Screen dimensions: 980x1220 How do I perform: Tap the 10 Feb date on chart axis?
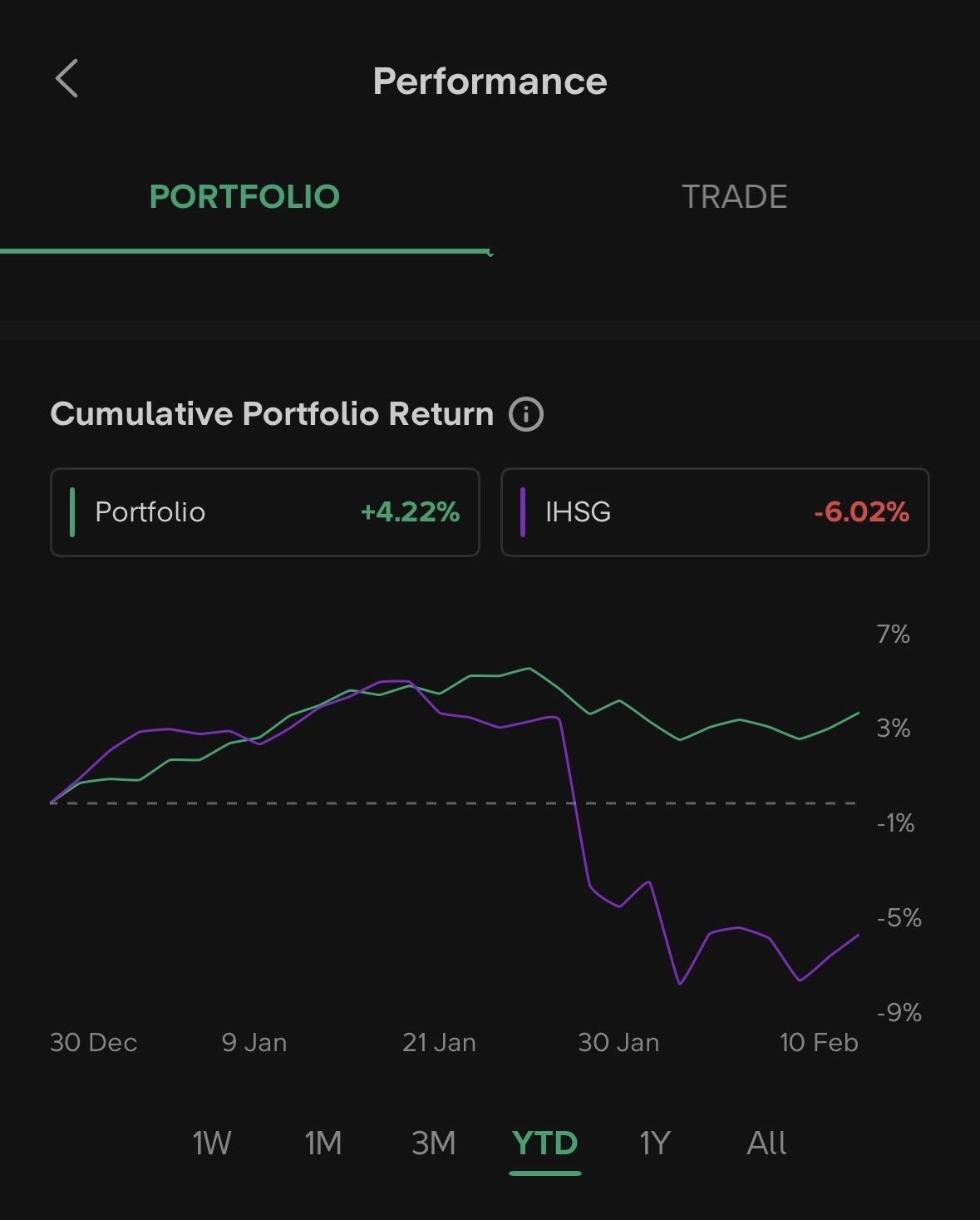(x=819, y=1043)
